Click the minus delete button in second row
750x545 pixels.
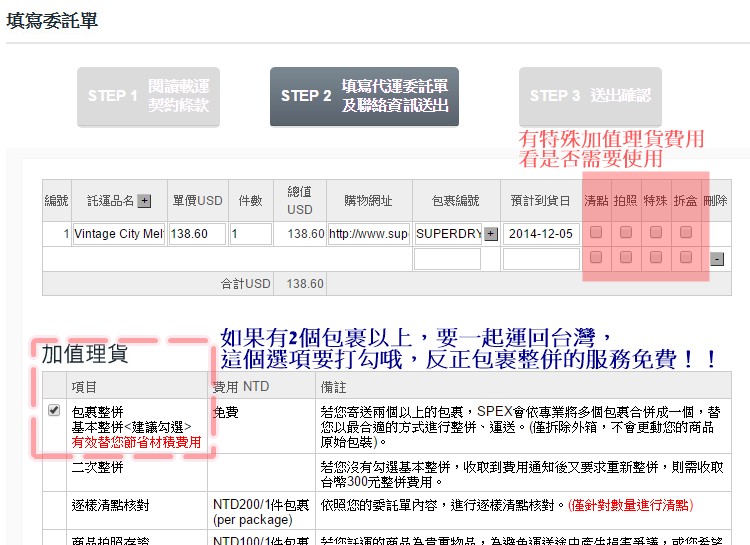coord(717,259)
